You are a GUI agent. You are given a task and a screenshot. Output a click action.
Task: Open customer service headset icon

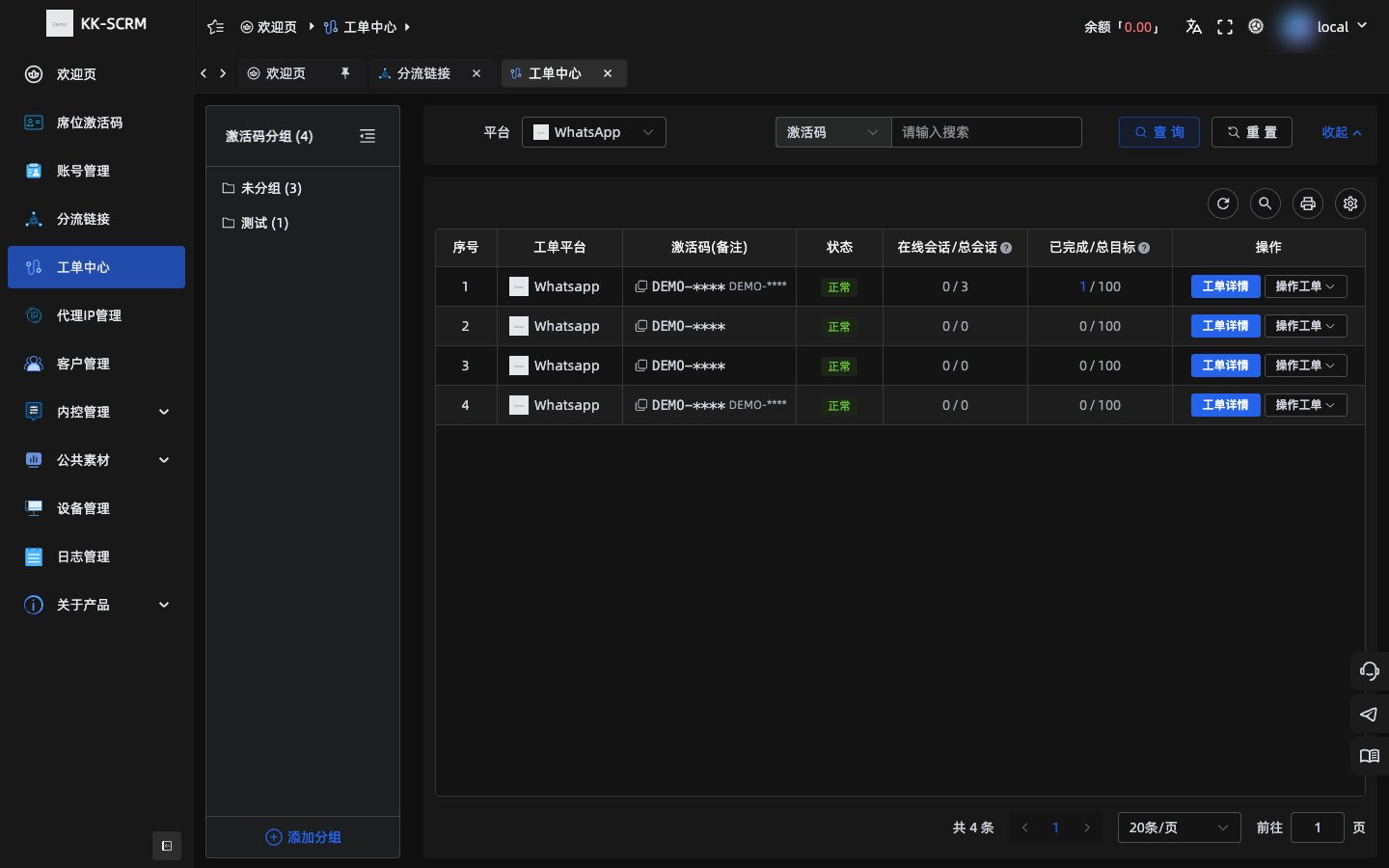pos(1370,671)
